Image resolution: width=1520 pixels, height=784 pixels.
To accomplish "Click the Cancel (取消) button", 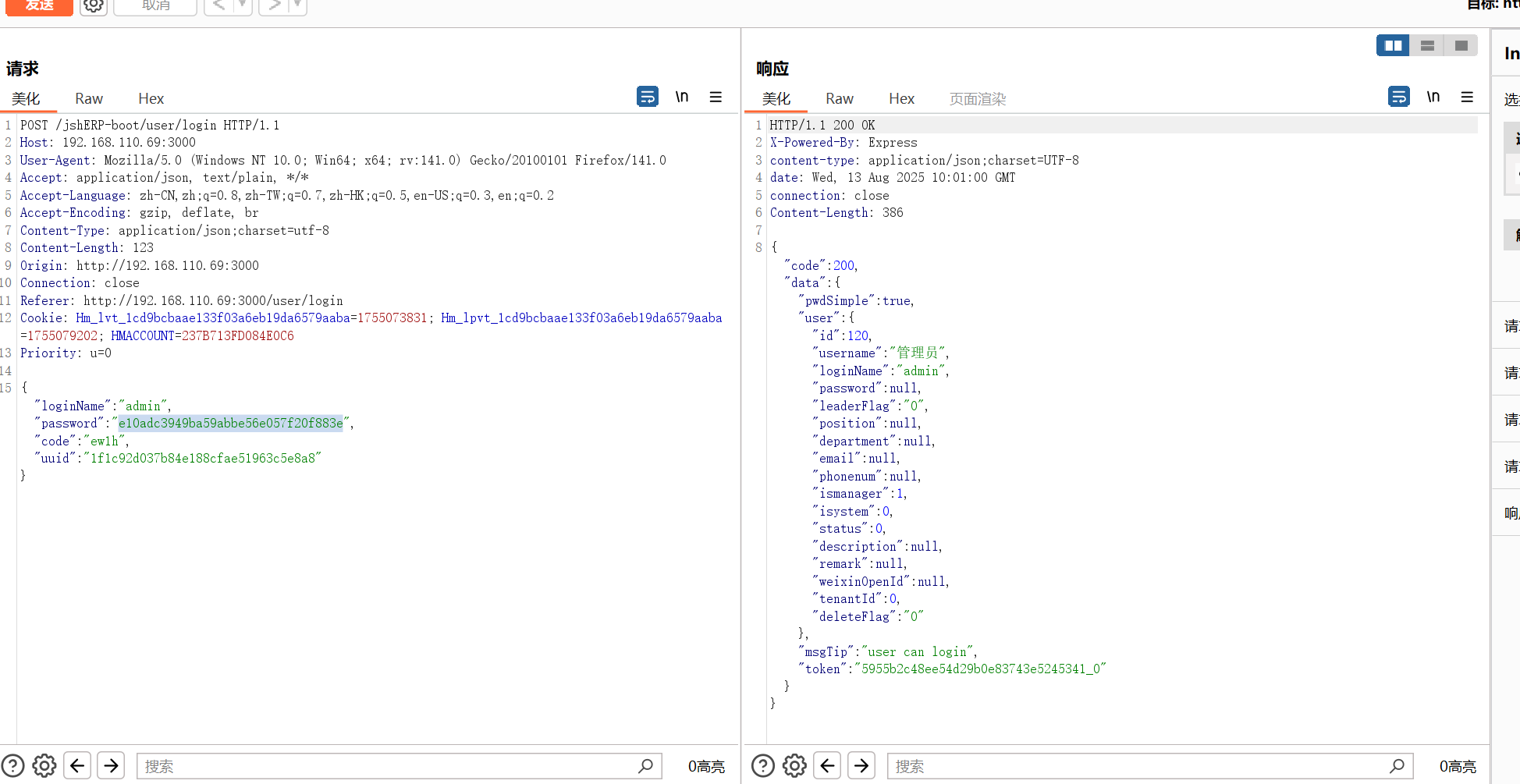I will 155,6.
